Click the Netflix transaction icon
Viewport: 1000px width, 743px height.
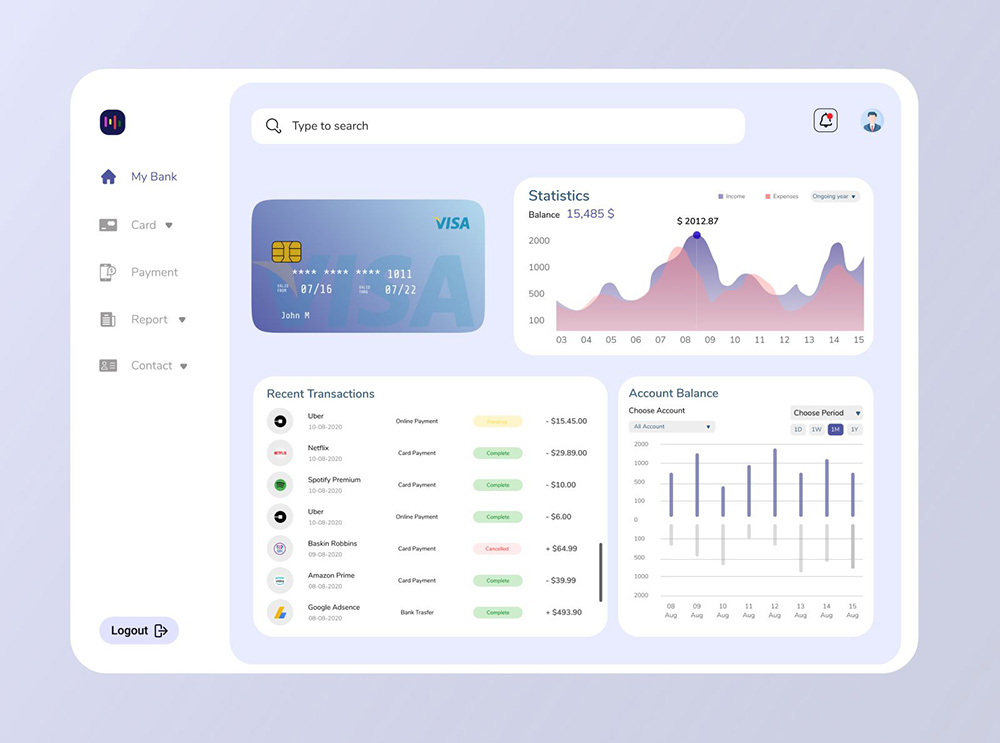pos(280,453)
